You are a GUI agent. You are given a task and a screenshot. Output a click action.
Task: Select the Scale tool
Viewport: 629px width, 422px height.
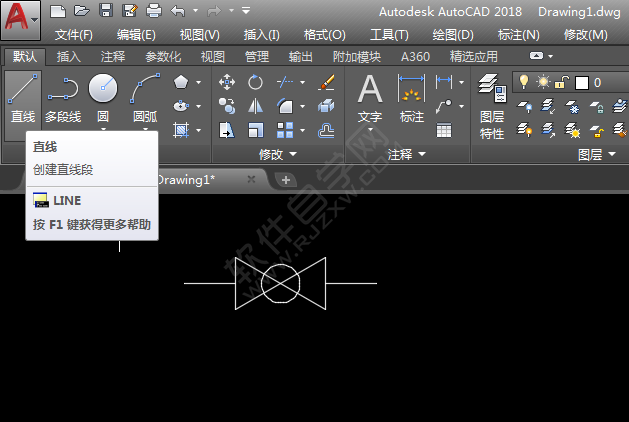pos(255,130)
